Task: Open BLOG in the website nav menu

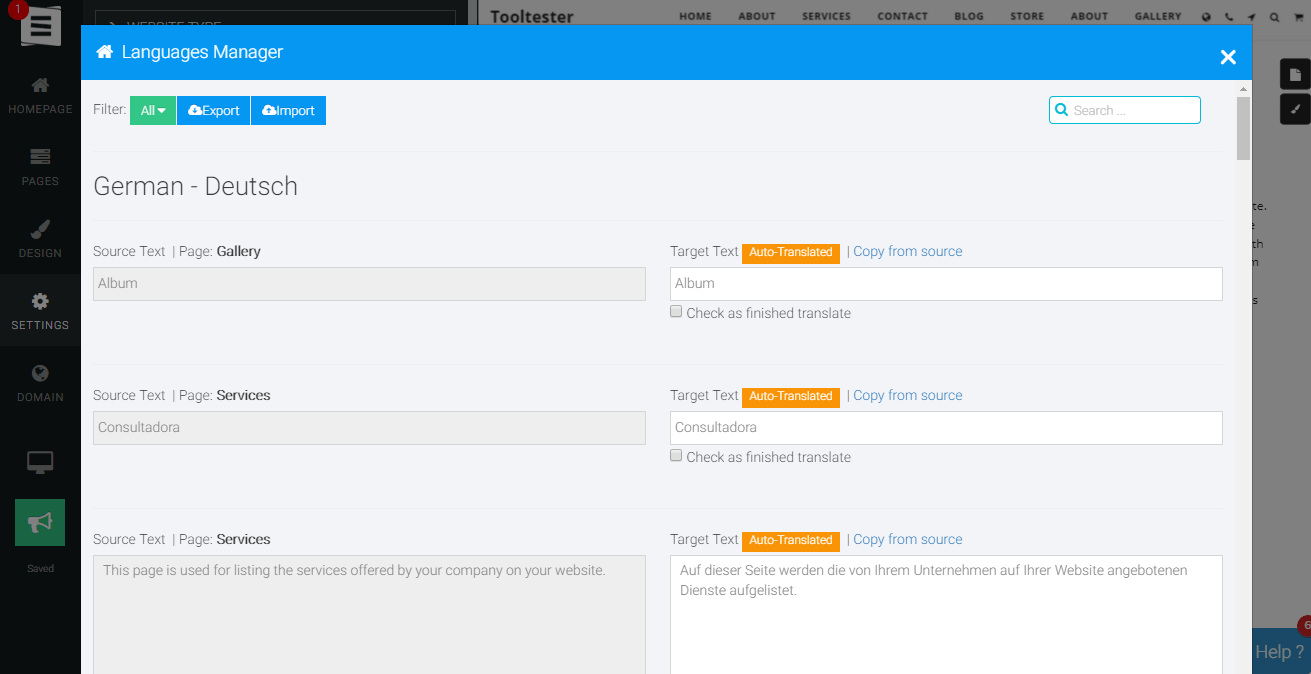Action: tap(969, 17)
